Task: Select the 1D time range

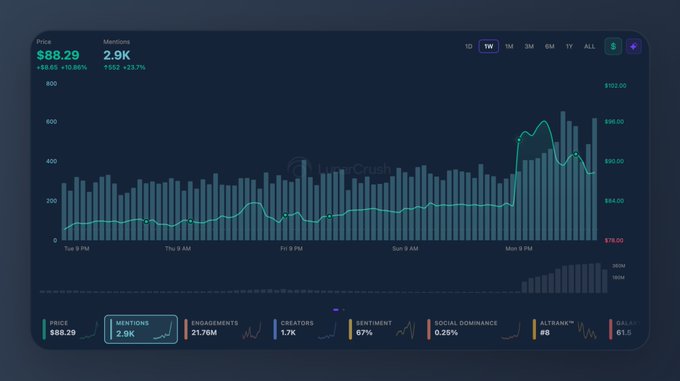Action: tap(468, 46)
